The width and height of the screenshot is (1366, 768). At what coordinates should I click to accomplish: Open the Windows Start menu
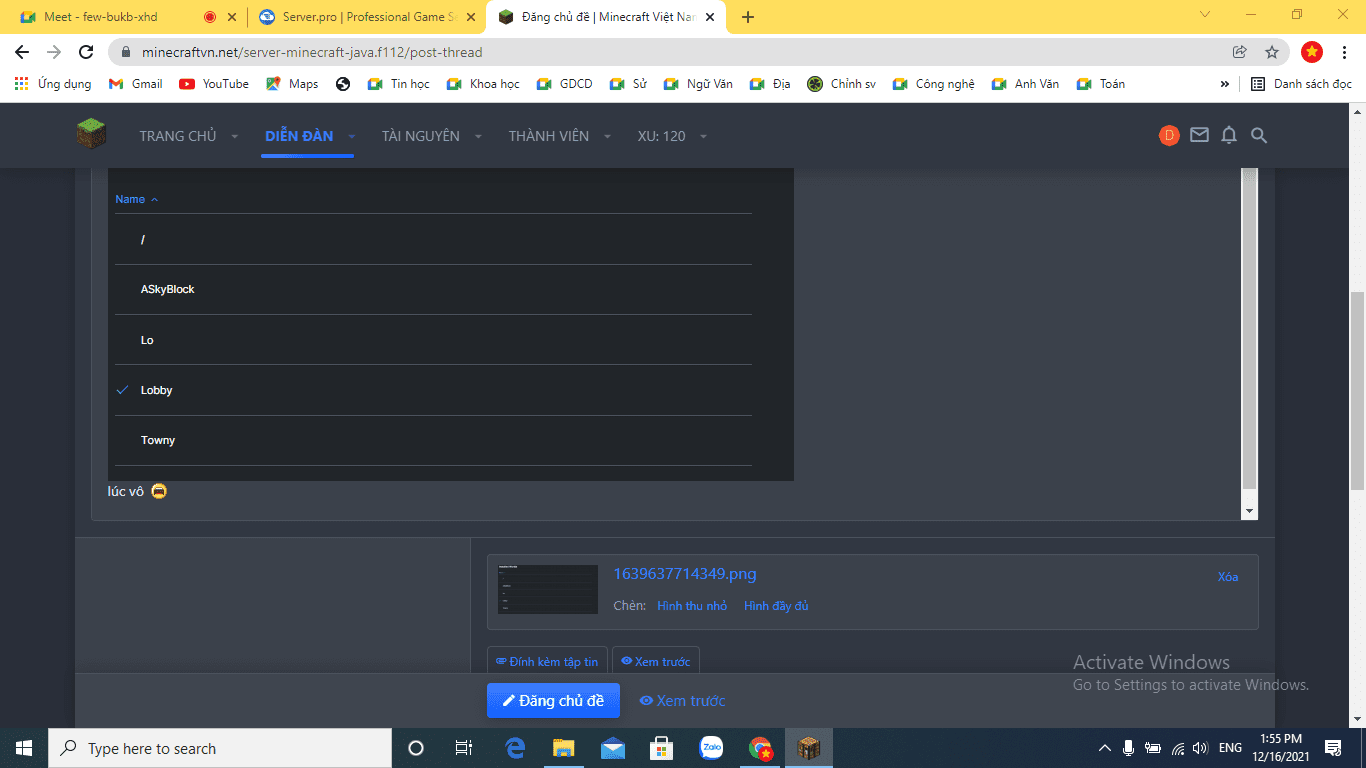click(24, 748)
